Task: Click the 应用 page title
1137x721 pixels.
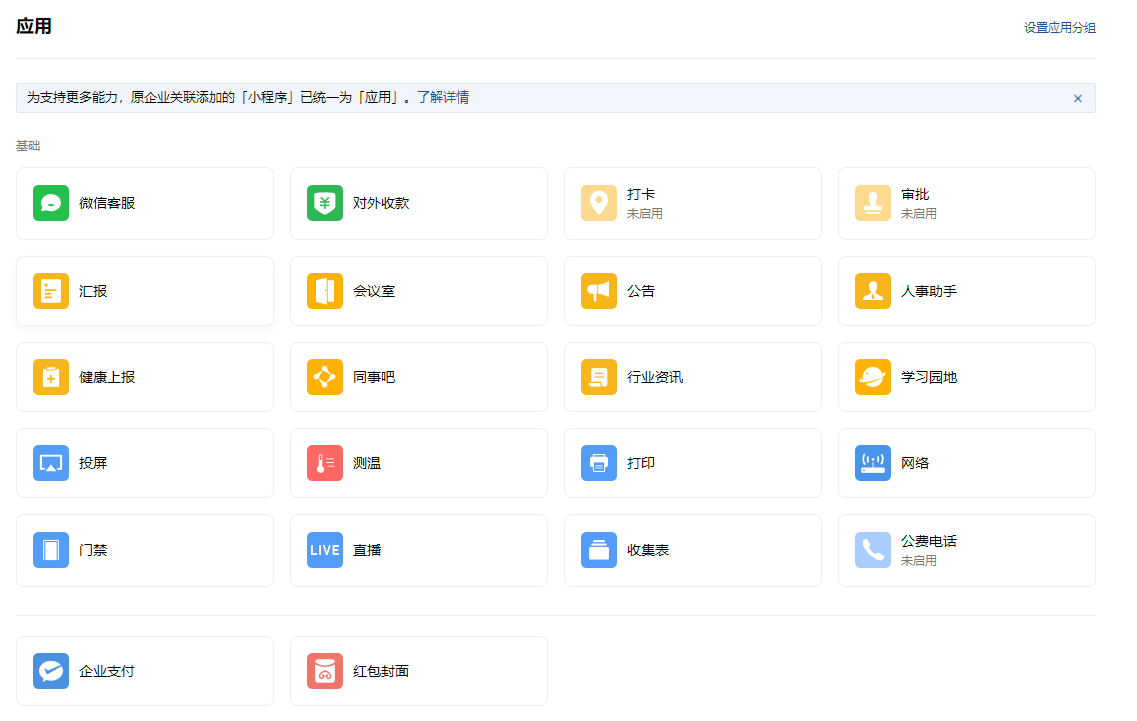Action: (x=34, y=26)
